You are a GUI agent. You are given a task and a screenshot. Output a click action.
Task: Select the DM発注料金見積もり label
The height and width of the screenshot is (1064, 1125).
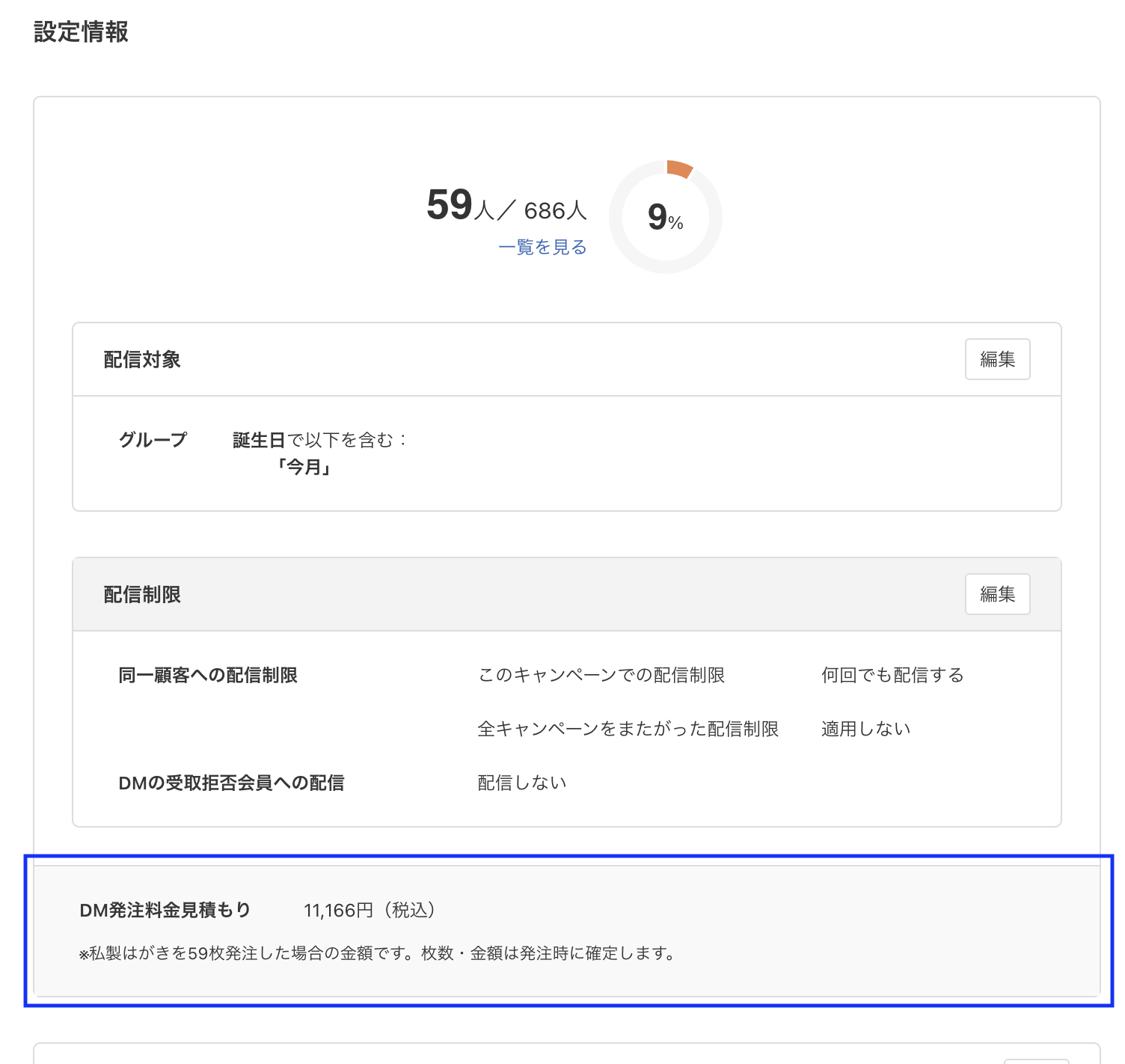166,910
